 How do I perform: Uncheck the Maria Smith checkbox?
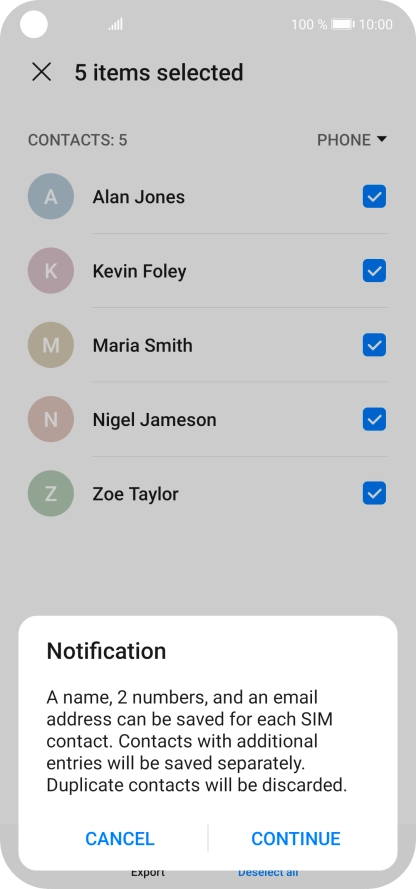[375, 345]
